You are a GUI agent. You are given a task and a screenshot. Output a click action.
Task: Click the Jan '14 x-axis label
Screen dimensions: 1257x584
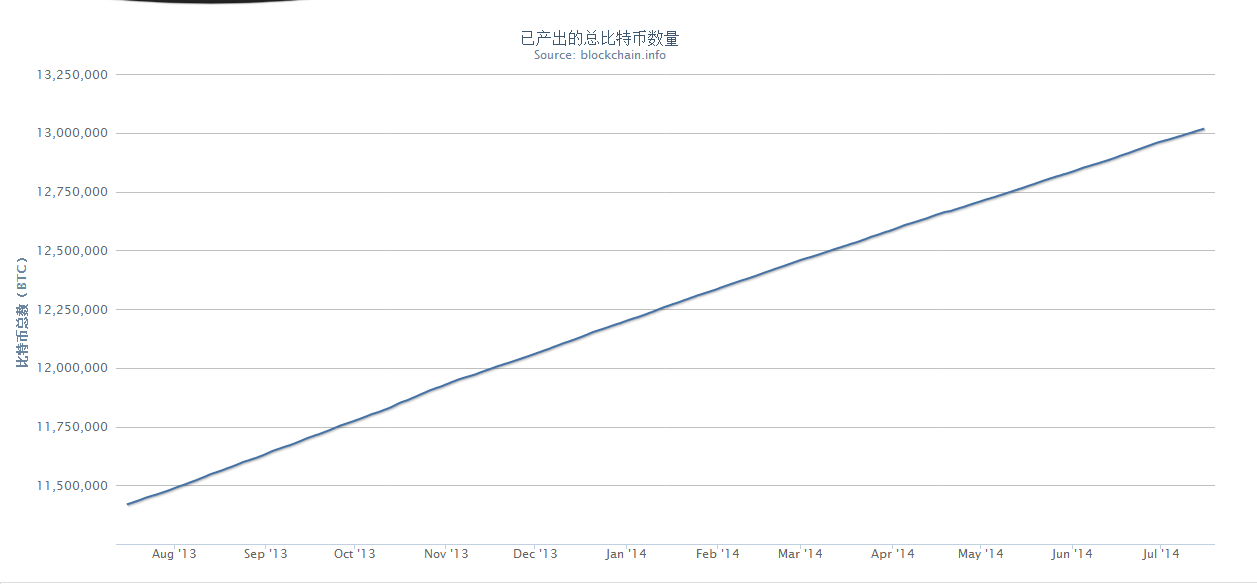626,553
